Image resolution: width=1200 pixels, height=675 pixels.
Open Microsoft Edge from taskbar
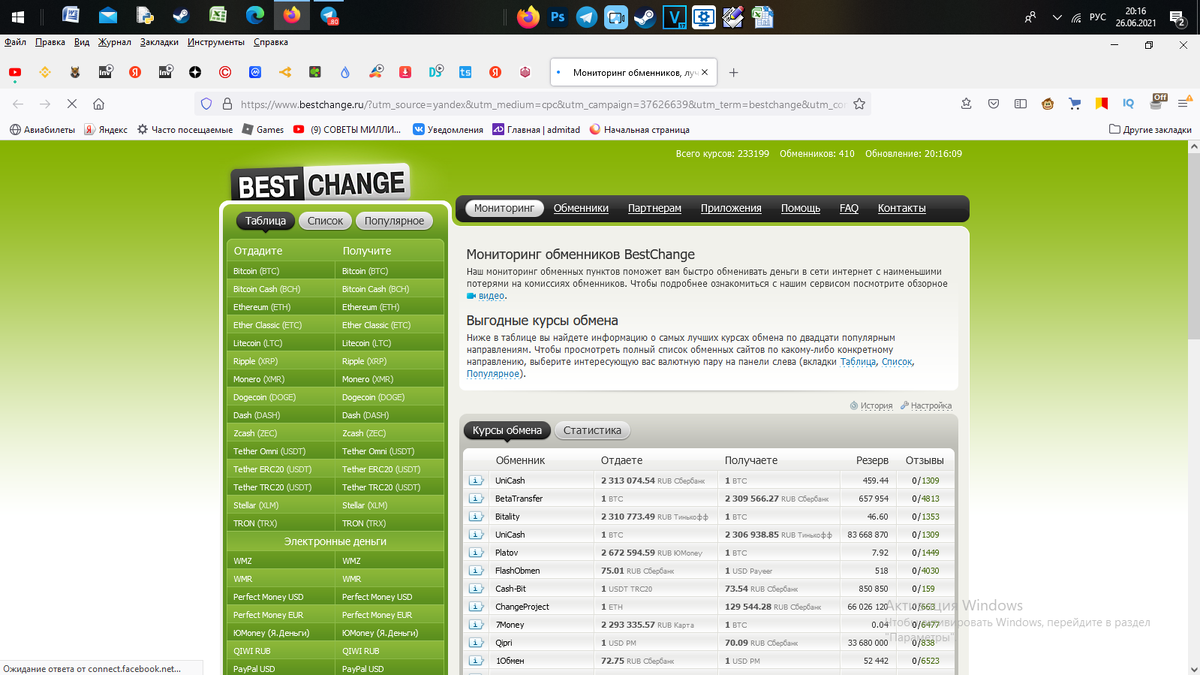254,16
